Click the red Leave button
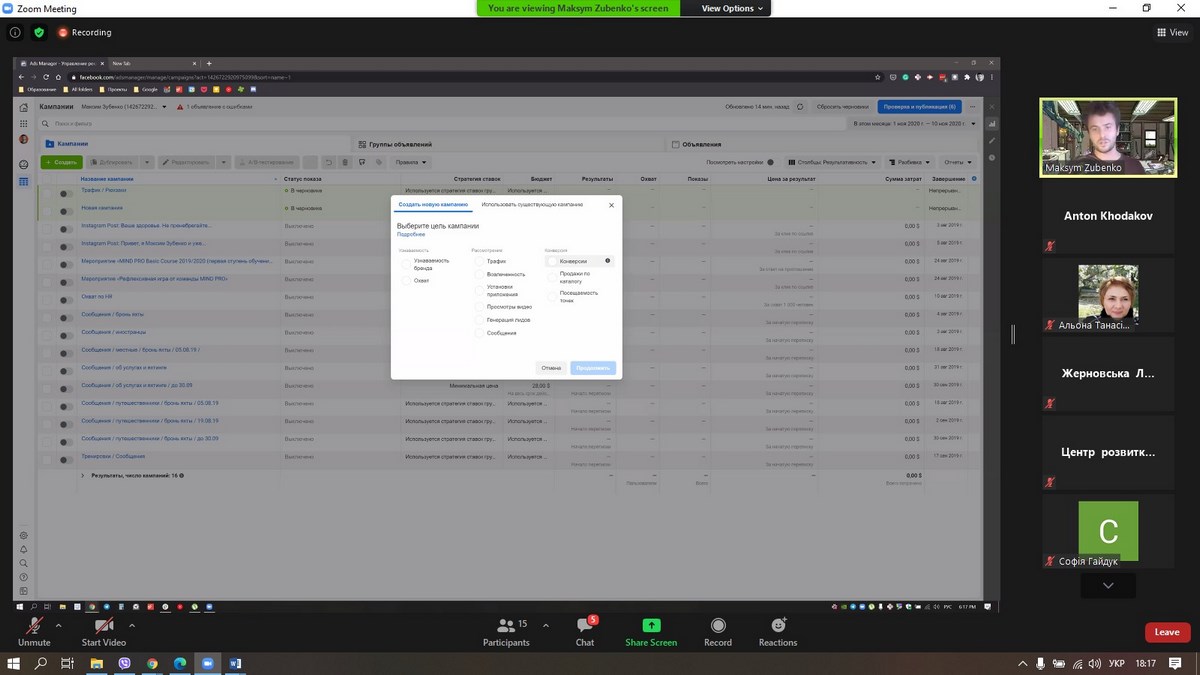The height and width of the screenshot is (675, 1200). (x=1167, y=632)
